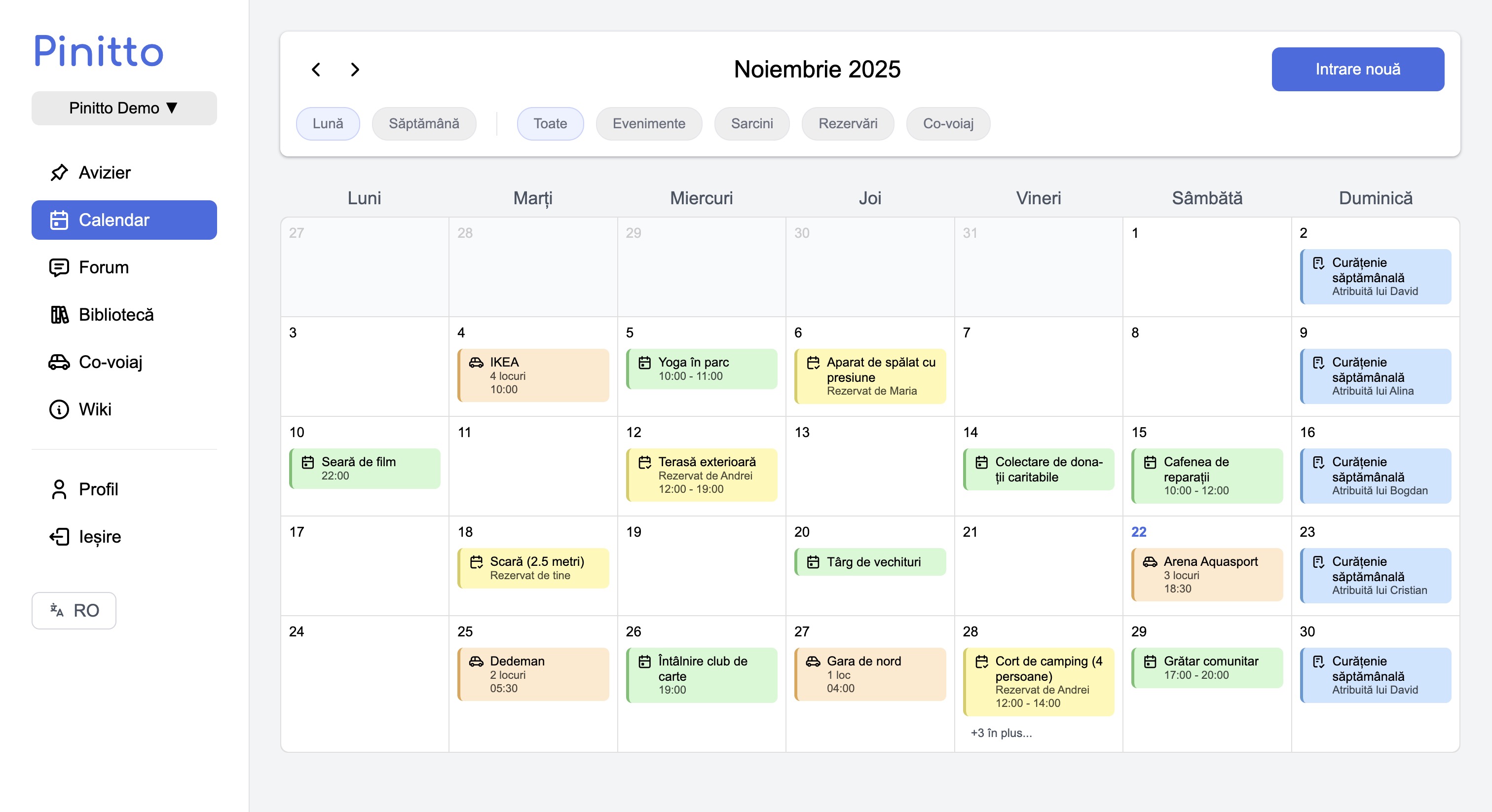1492x812 pixels.
Task: Go to the previous month with the chevron
Action: 317,69
